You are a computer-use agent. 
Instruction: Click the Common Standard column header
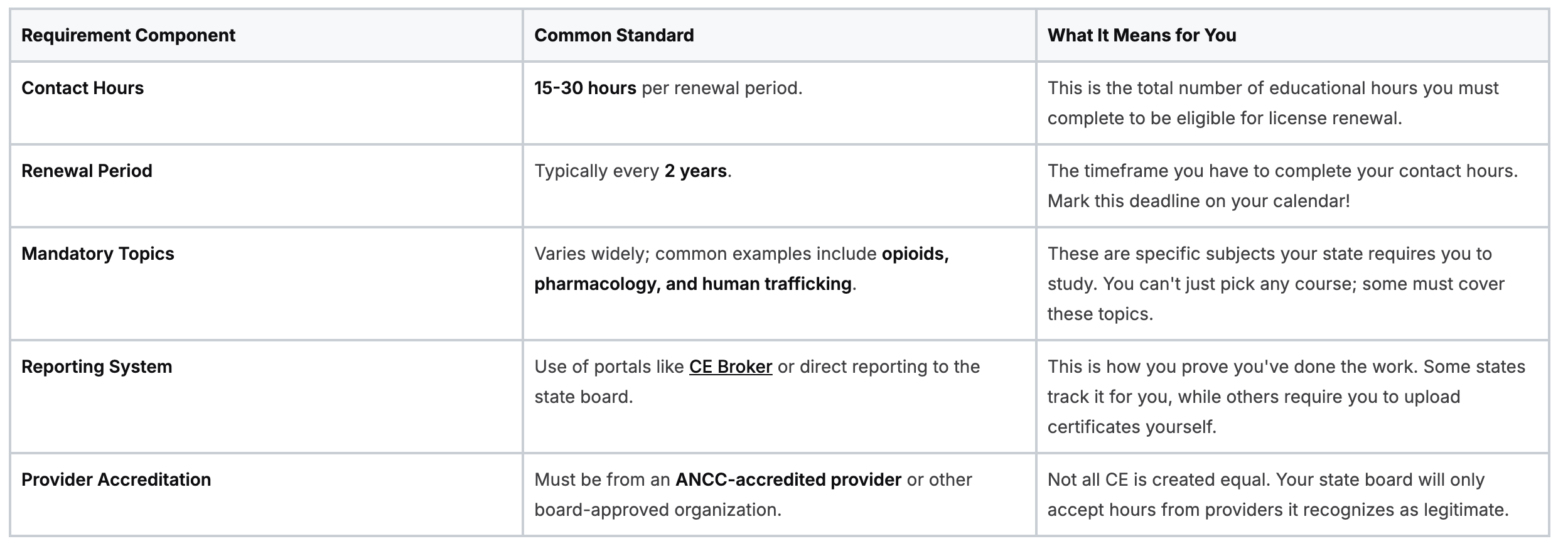pyautogui.click(x=614, y=35)
